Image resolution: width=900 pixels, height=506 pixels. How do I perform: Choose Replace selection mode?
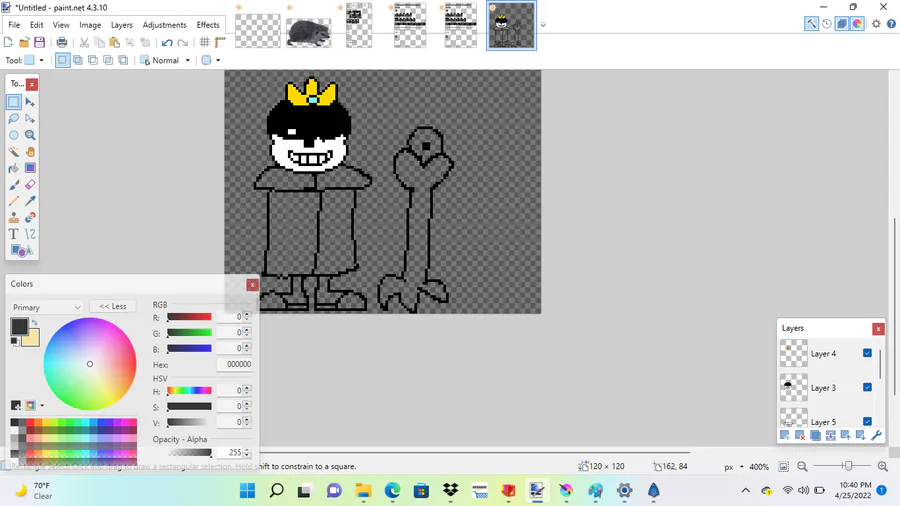pyautogui.click(x=63, y=60)
